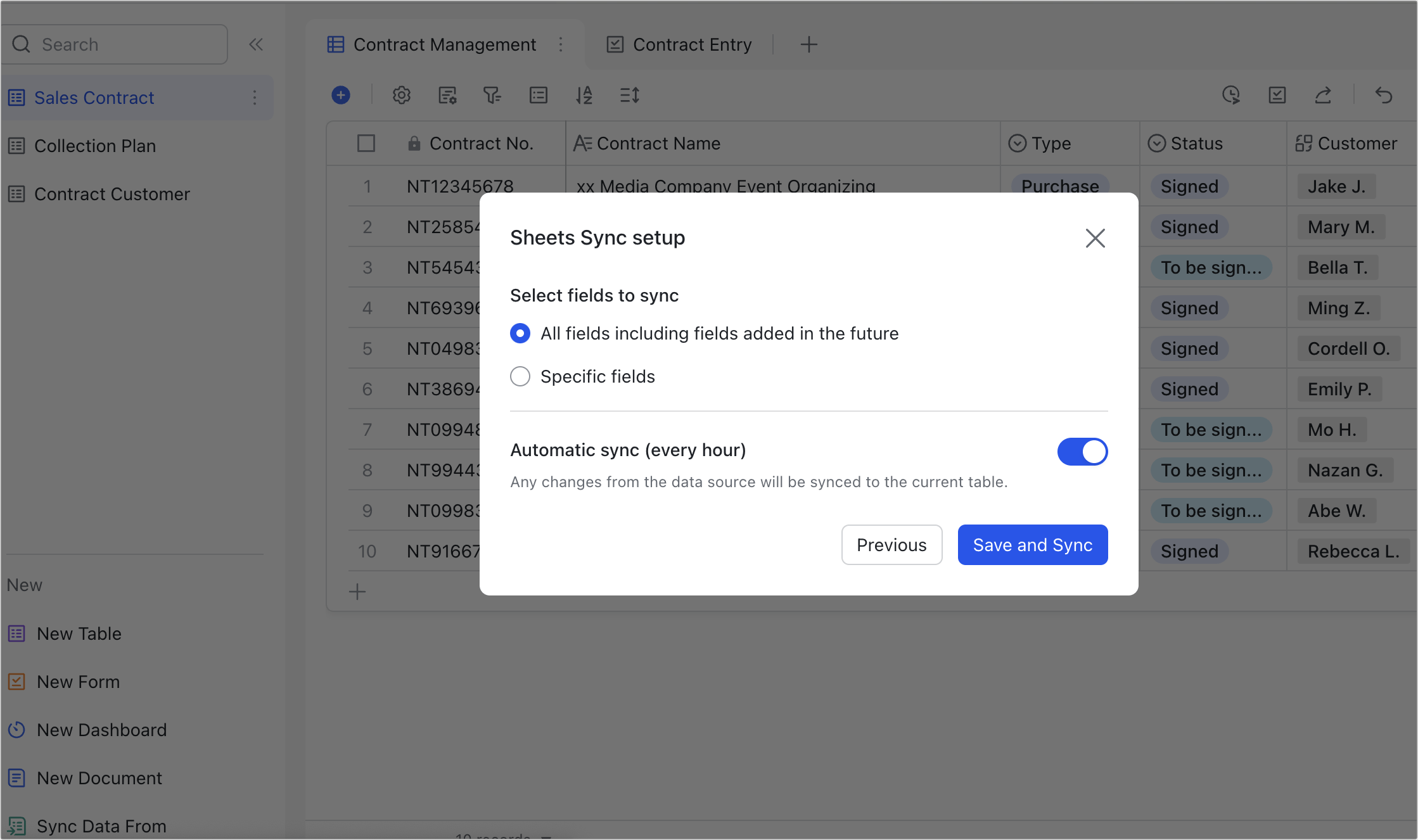Check the header row selection checkbox
The image size is (1418, 840).
click(366, 143)
